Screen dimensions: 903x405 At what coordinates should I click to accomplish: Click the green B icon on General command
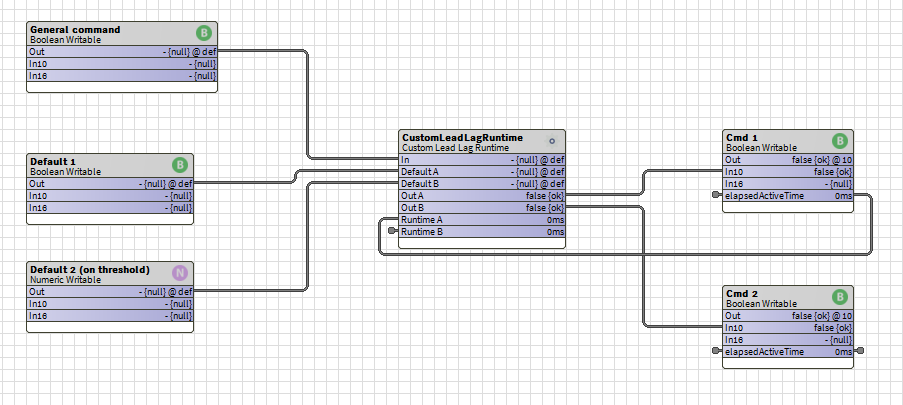pos(204,33)
